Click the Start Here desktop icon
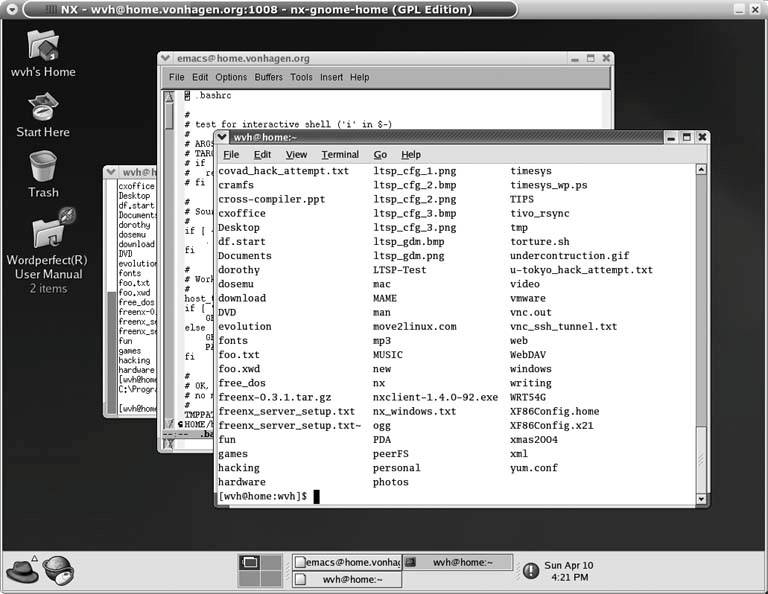768x594 pixels. (43, 106)
